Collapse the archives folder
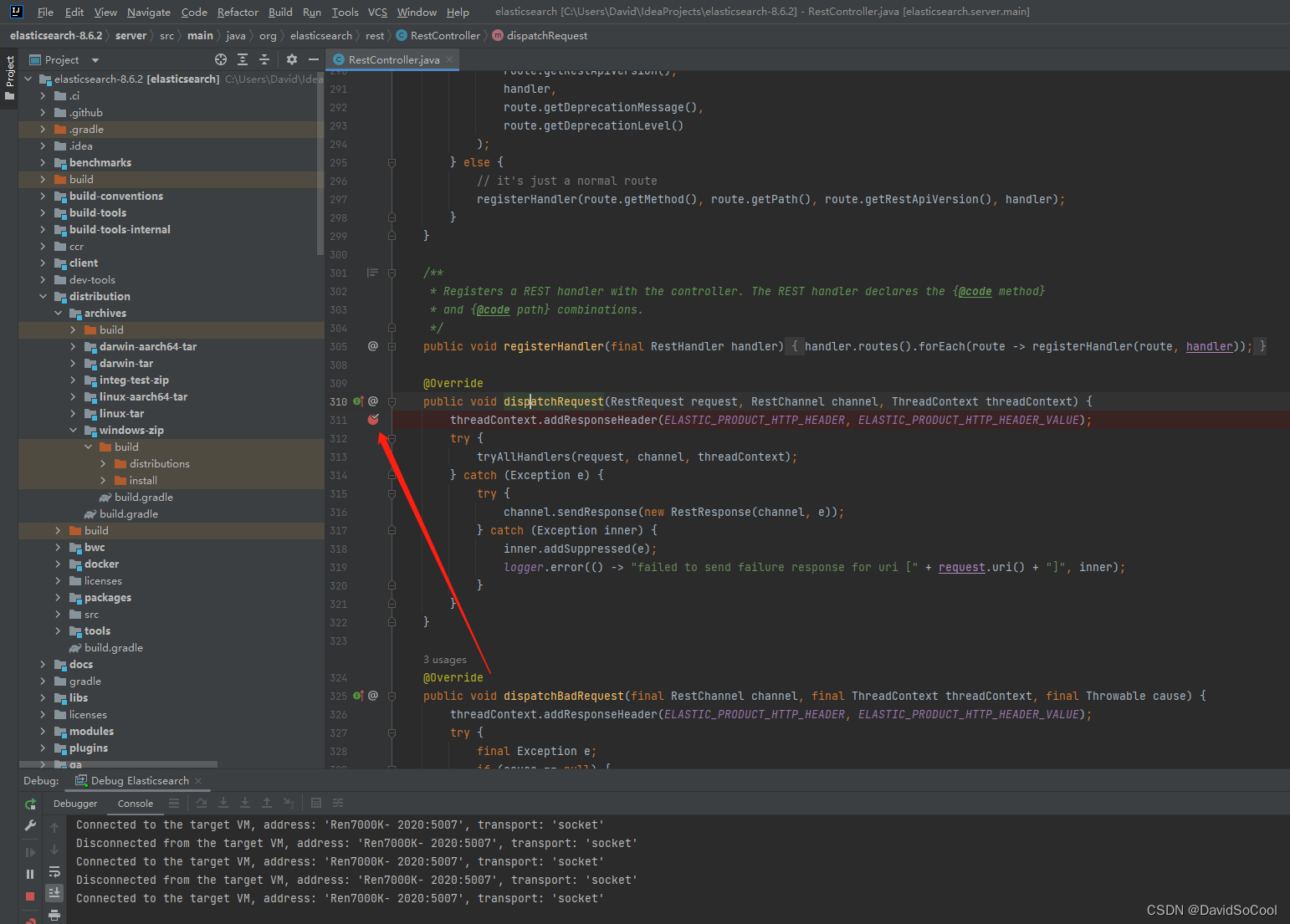 point(58,313)
